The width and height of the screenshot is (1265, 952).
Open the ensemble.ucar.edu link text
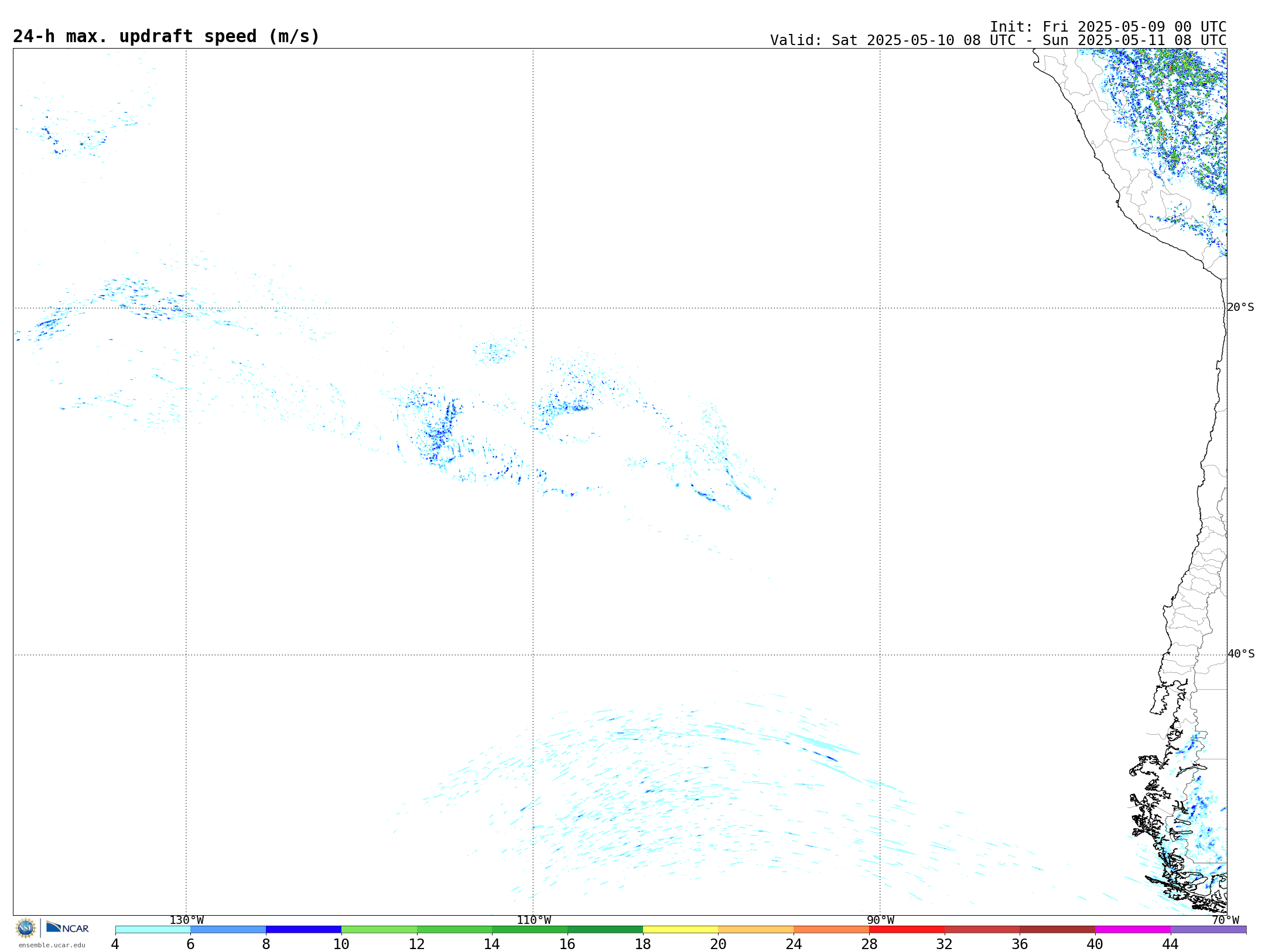52,945
